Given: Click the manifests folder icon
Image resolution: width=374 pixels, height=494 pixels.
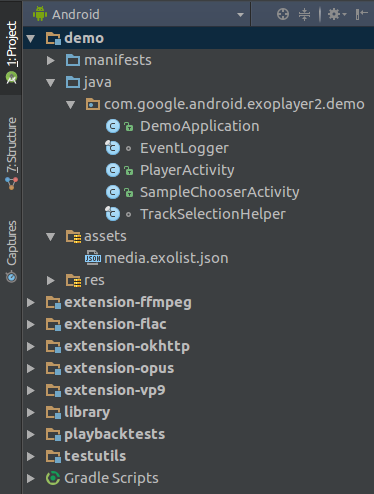Looking at the screenshot, I should pyautogui.click(x=73, y=60).
